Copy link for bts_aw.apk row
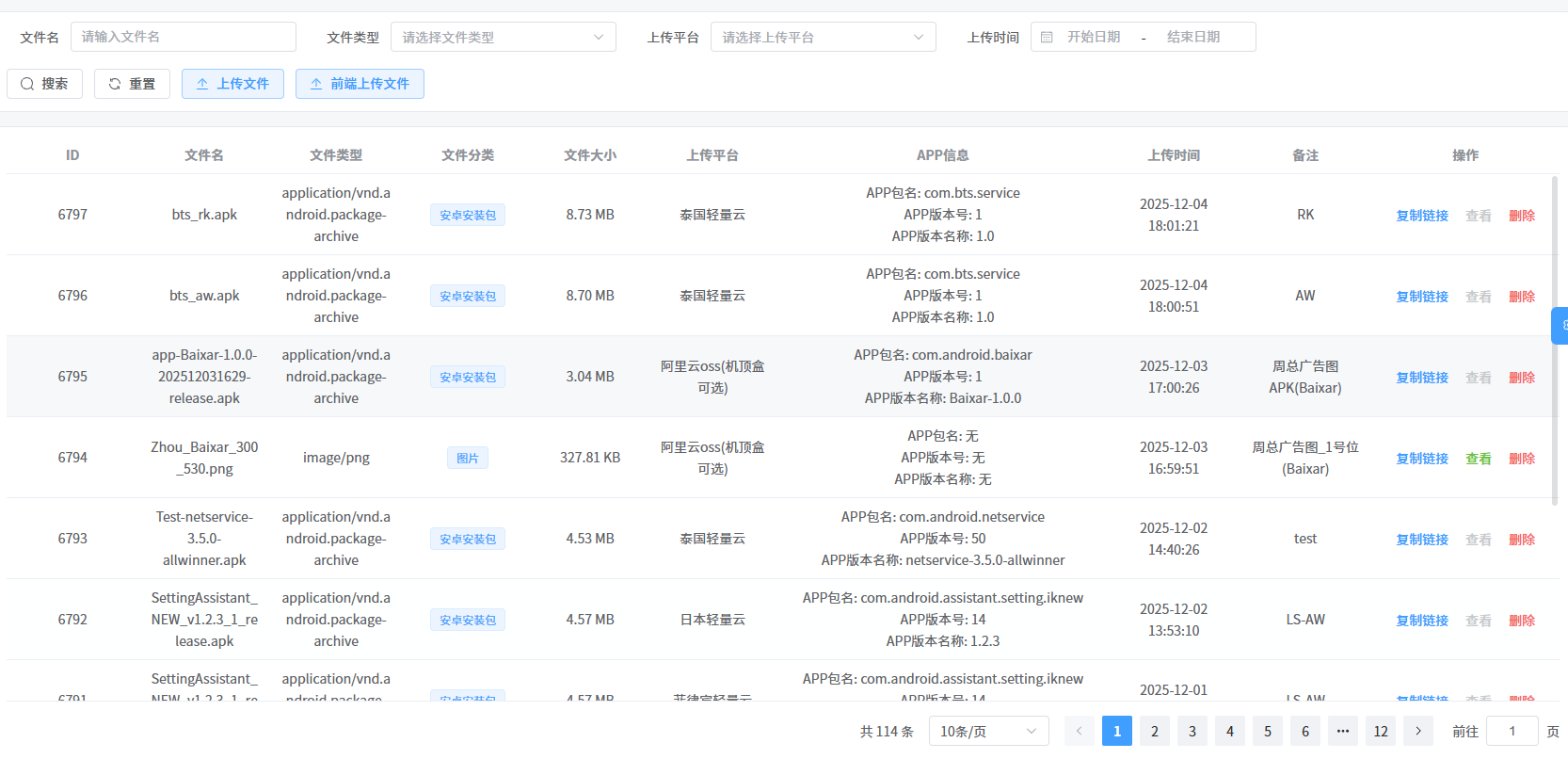The width and height of the screenshot is (1568, 759). click(1422, 297)
